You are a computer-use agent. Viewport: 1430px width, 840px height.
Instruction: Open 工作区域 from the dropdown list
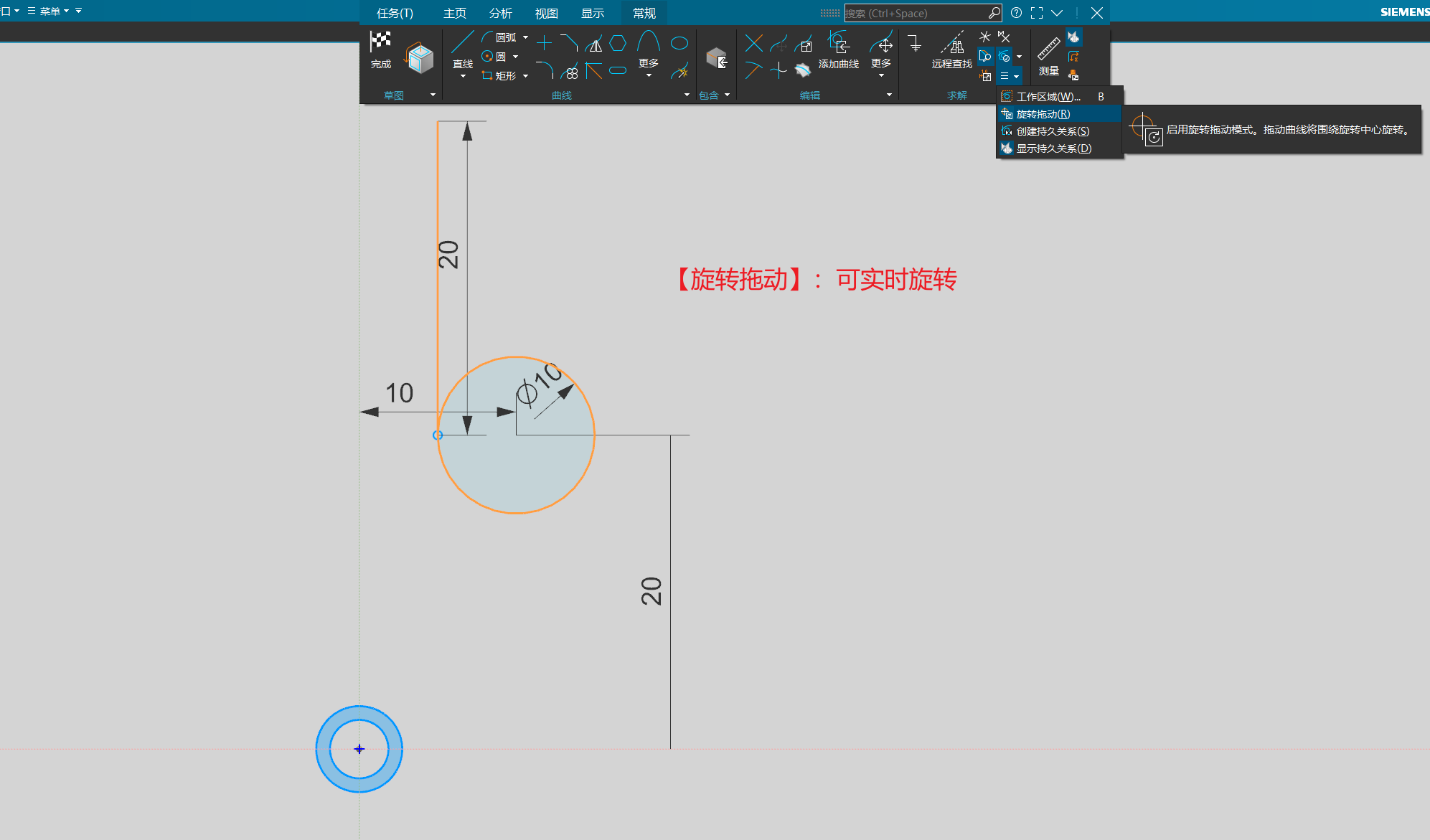click(x=1048, y=97)
